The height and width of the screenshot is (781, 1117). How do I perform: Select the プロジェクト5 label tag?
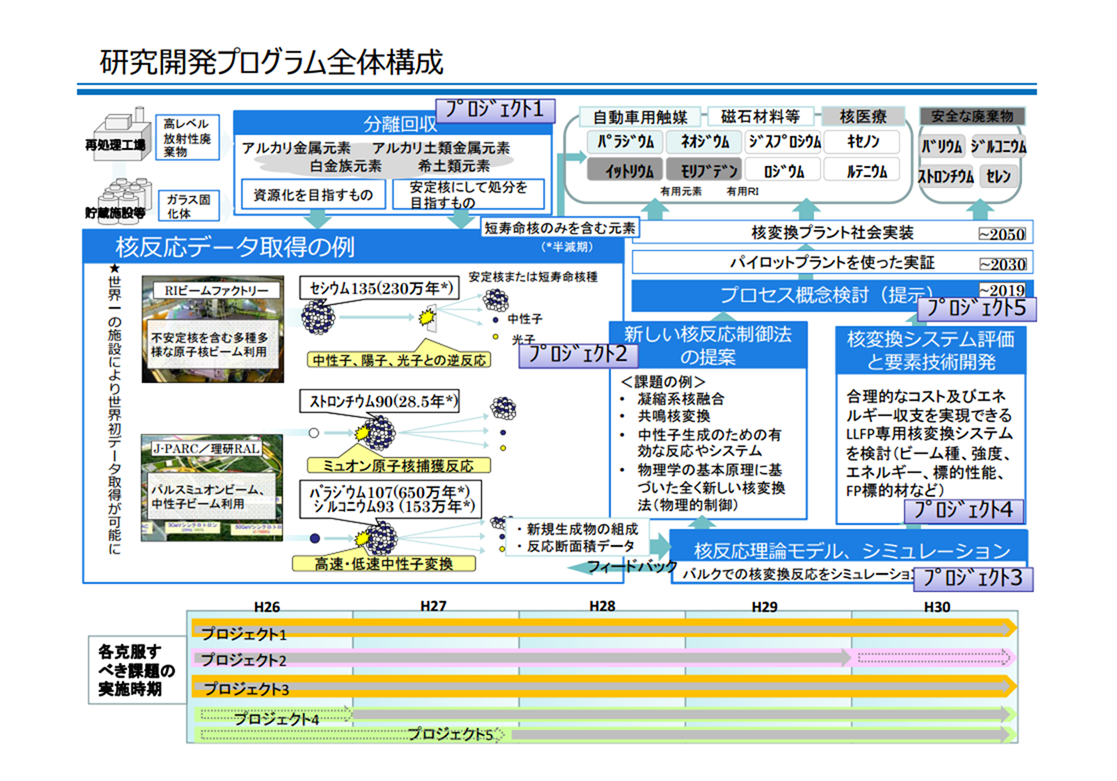point(977,309)
